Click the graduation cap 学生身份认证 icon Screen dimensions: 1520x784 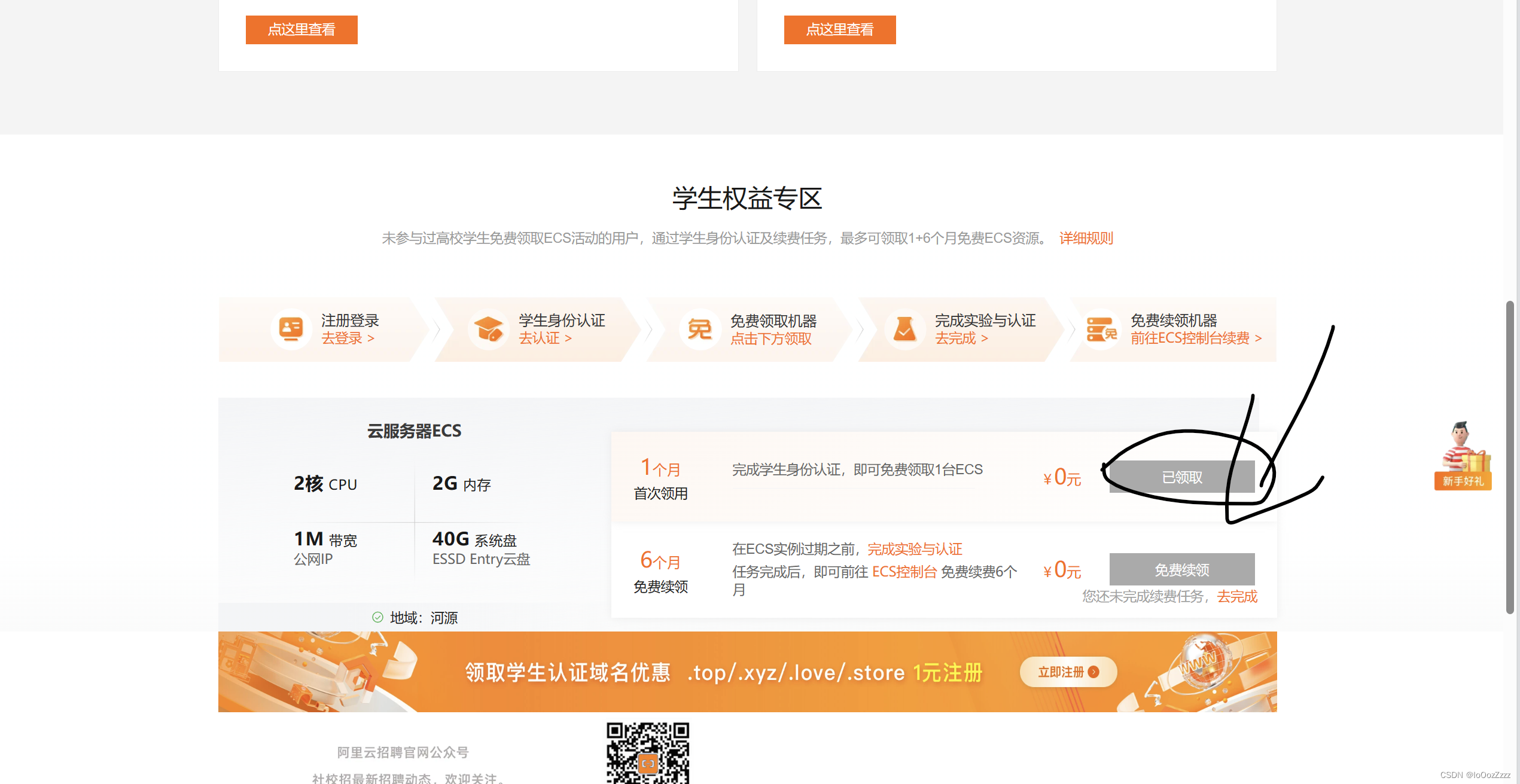click(x=488, y=329)
